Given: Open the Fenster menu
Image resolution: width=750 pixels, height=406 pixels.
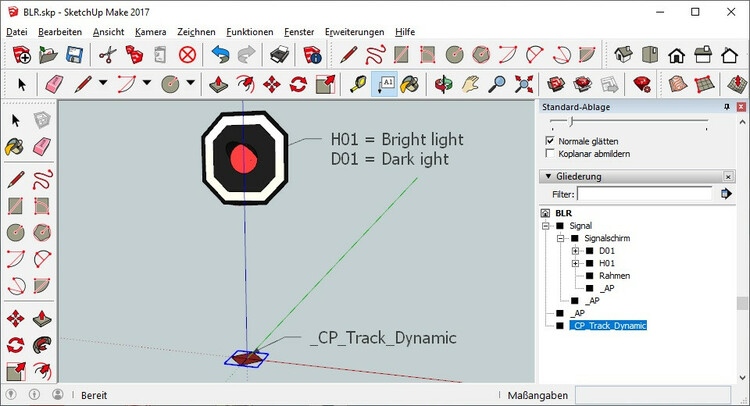Looking at the screenshot, I should 299,32.
